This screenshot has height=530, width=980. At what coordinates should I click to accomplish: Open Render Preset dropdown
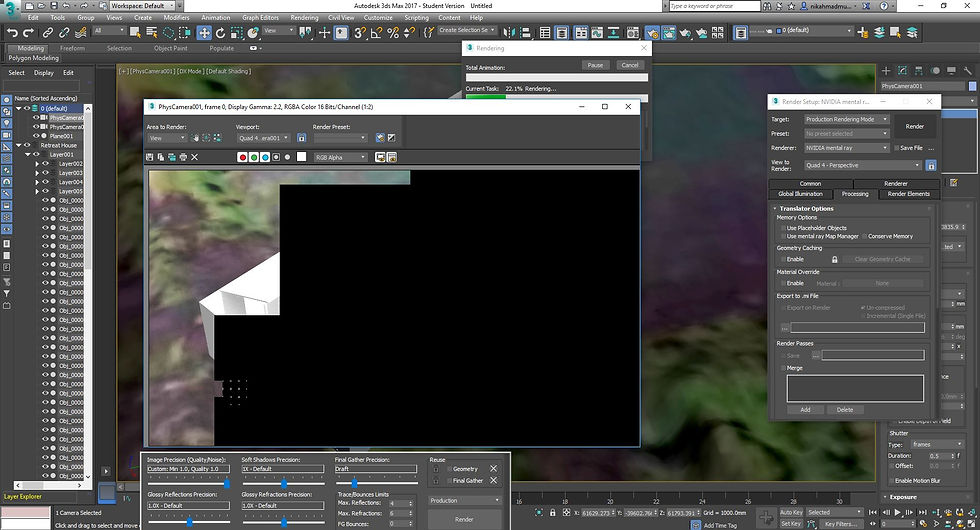[341, 138]
